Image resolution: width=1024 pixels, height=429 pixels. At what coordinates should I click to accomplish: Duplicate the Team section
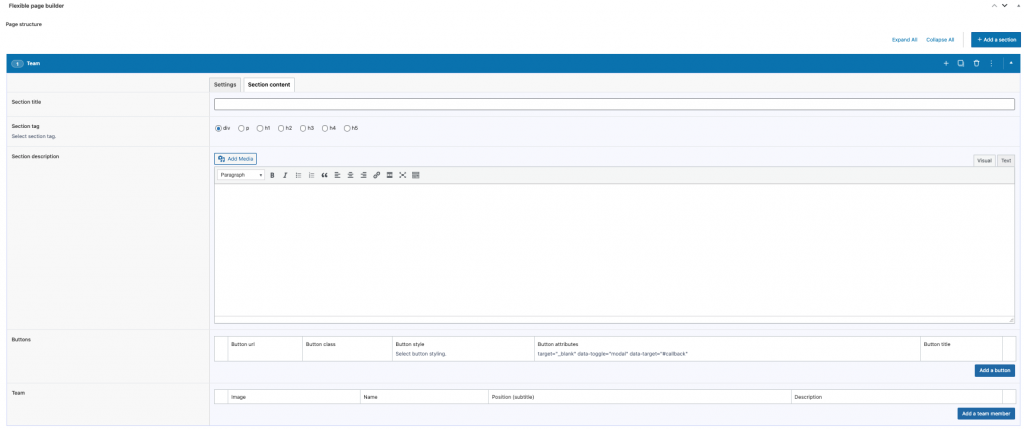tap(961, 63)
